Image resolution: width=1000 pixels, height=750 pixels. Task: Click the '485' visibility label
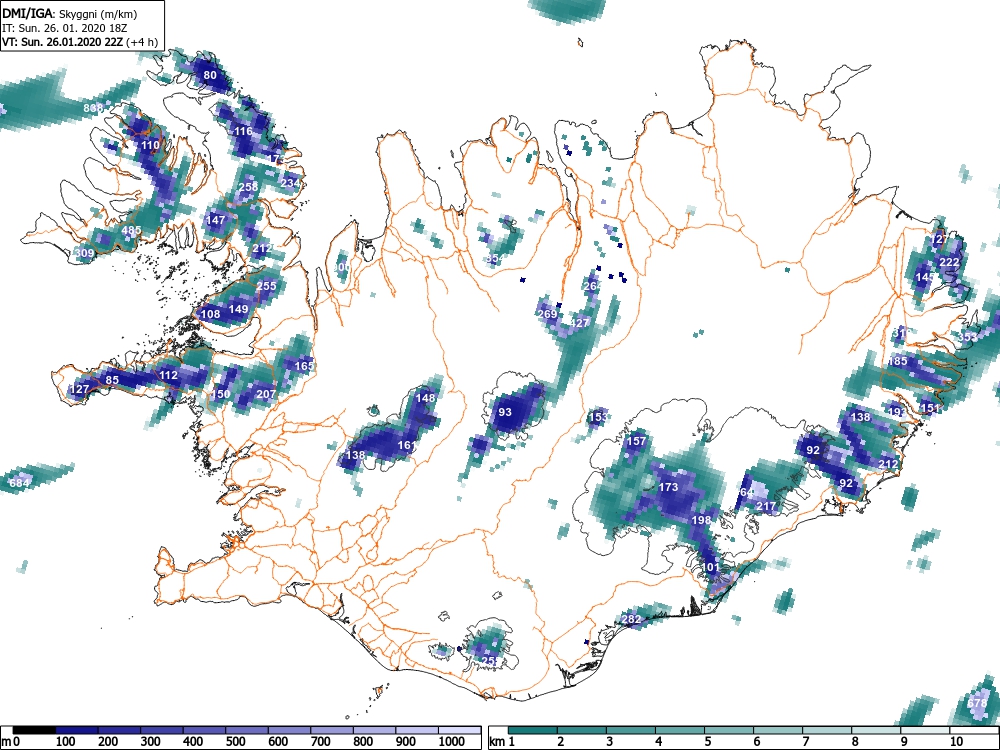131,231
